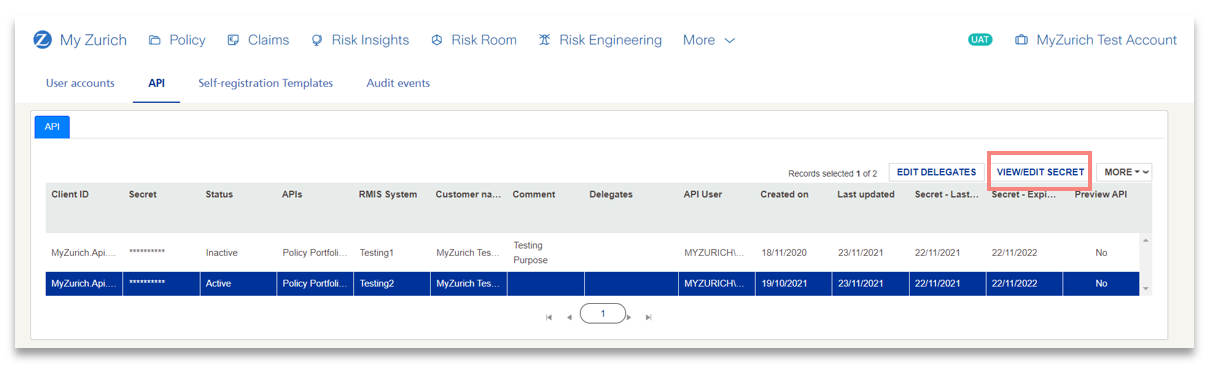Go to the last page icon
The image size is (1213, 374).
point(649,317)
